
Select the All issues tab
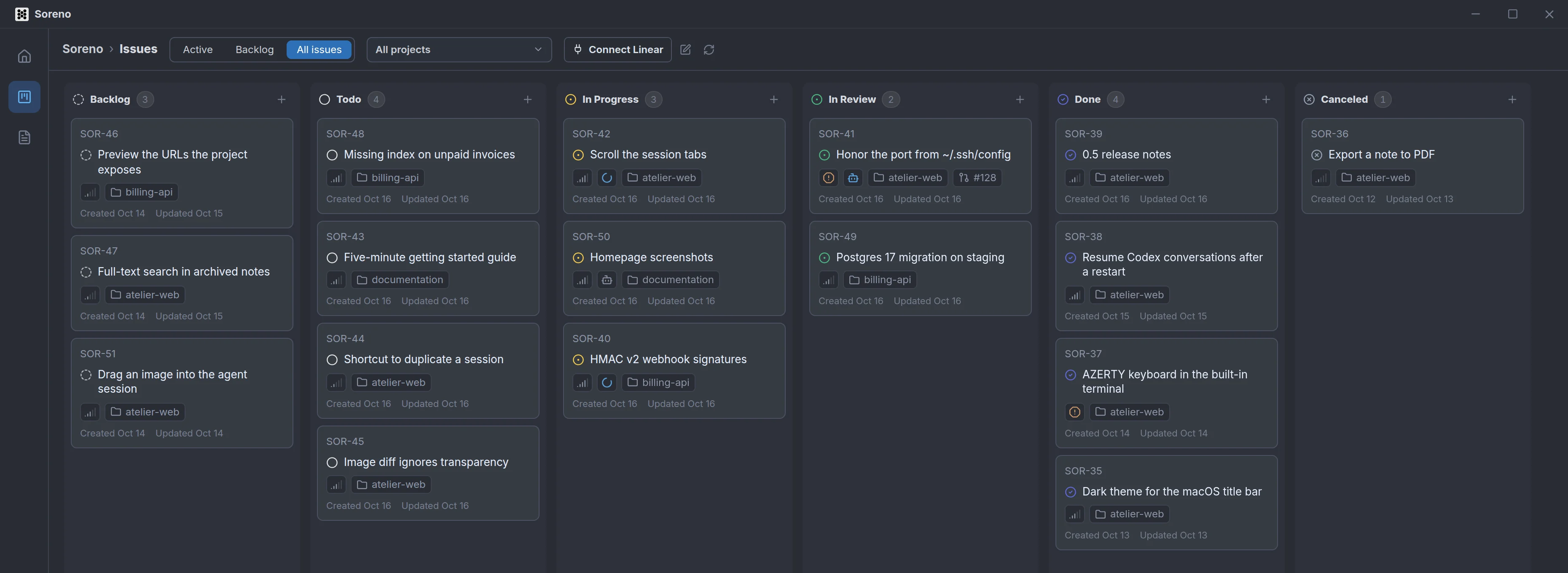[319, 50]
